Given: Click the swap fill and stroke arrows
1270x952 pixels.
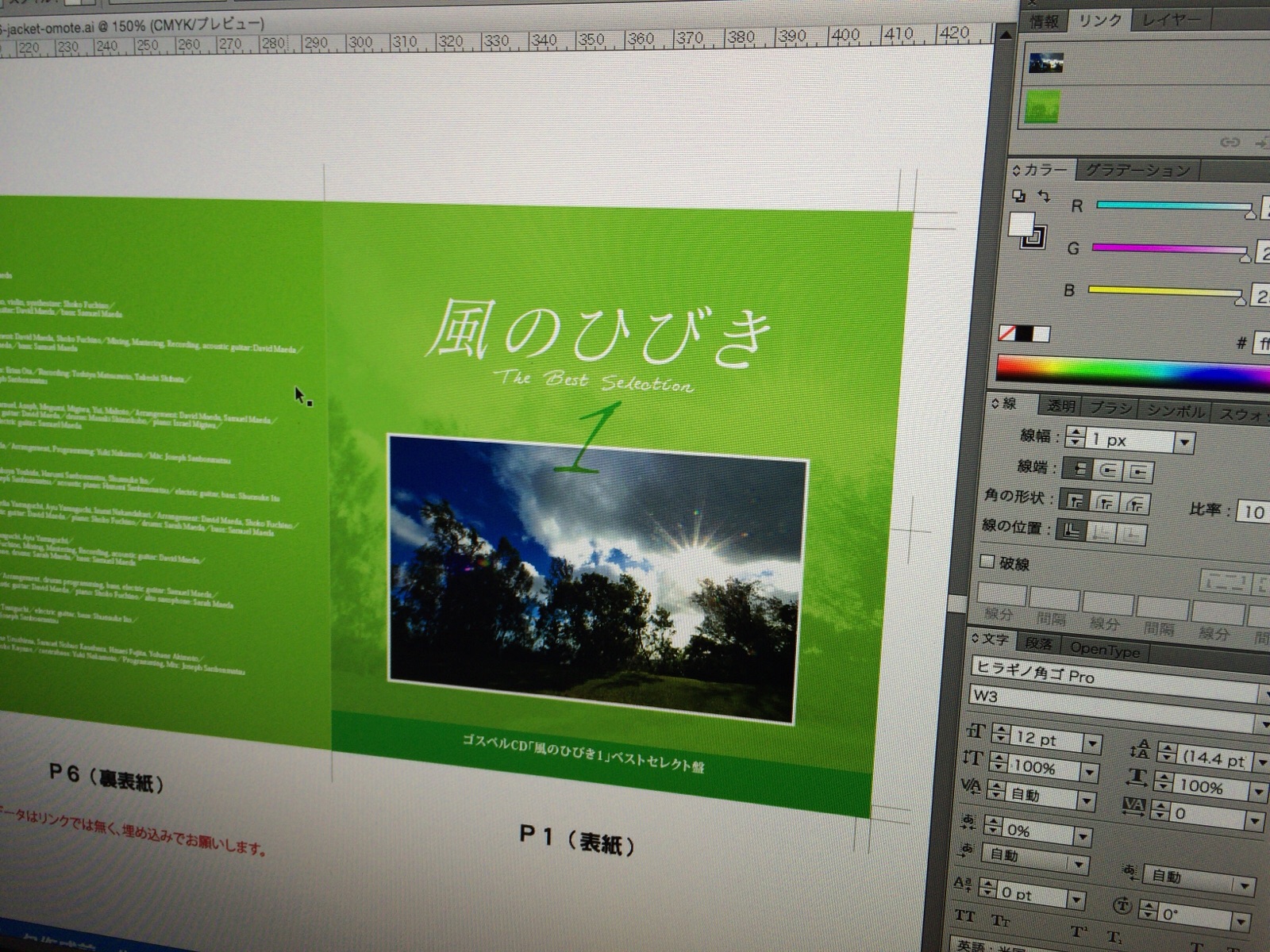Looking at the screenshot, I should (1044, 196).
